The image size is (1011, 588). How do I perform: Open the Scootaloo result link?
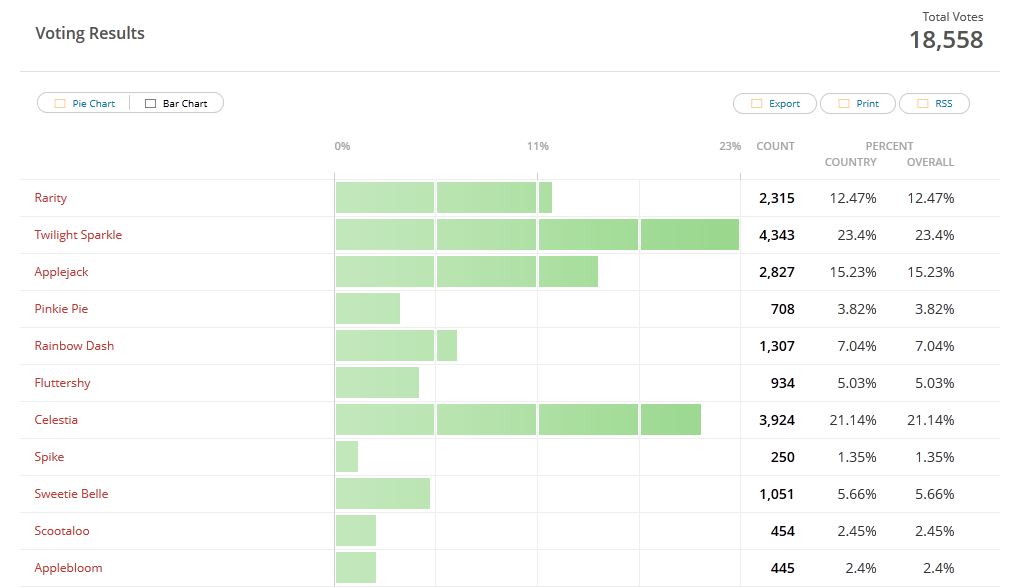[x=62, y=531]
